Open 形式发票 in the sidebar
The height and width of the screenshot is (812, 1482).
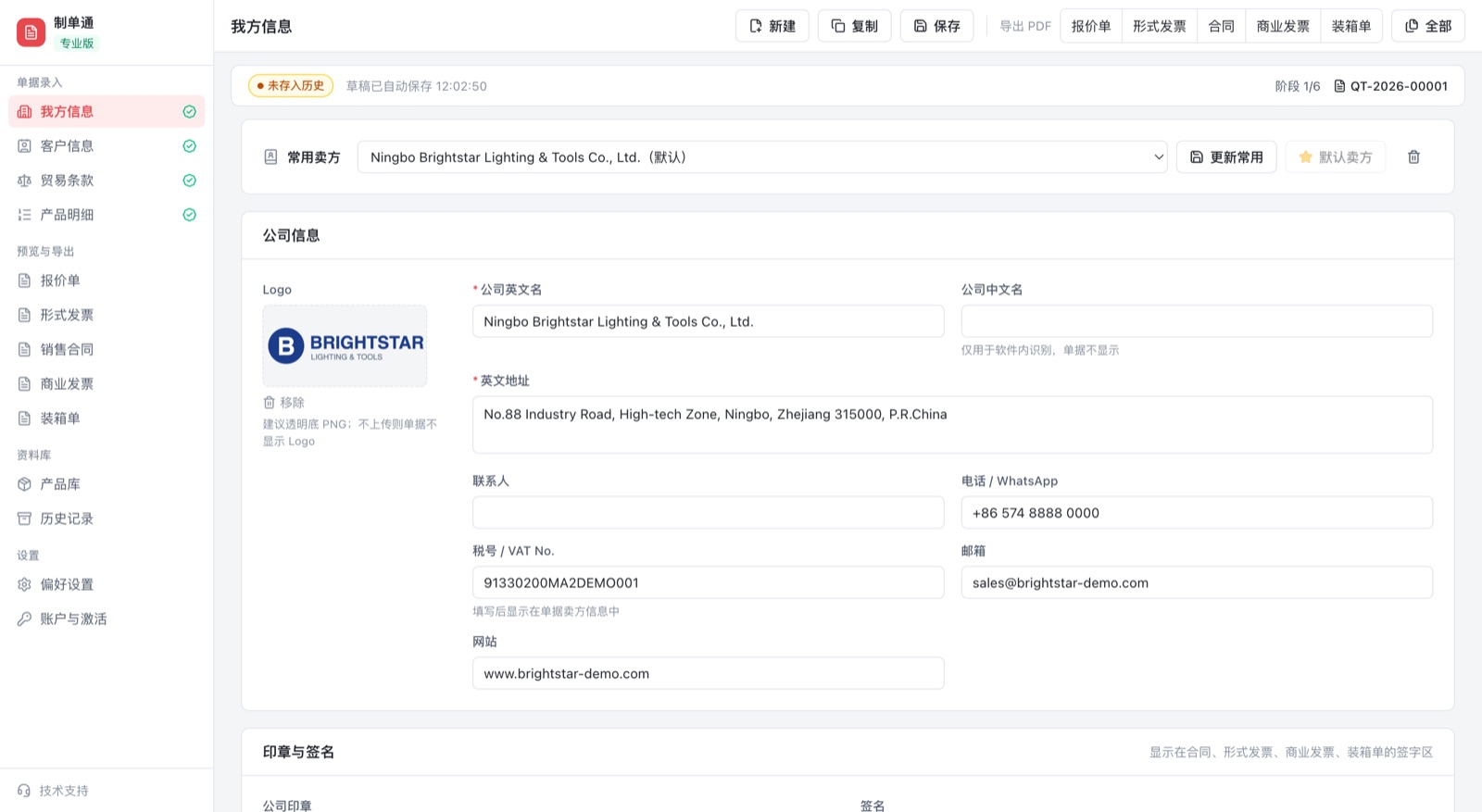pos(107,315)
